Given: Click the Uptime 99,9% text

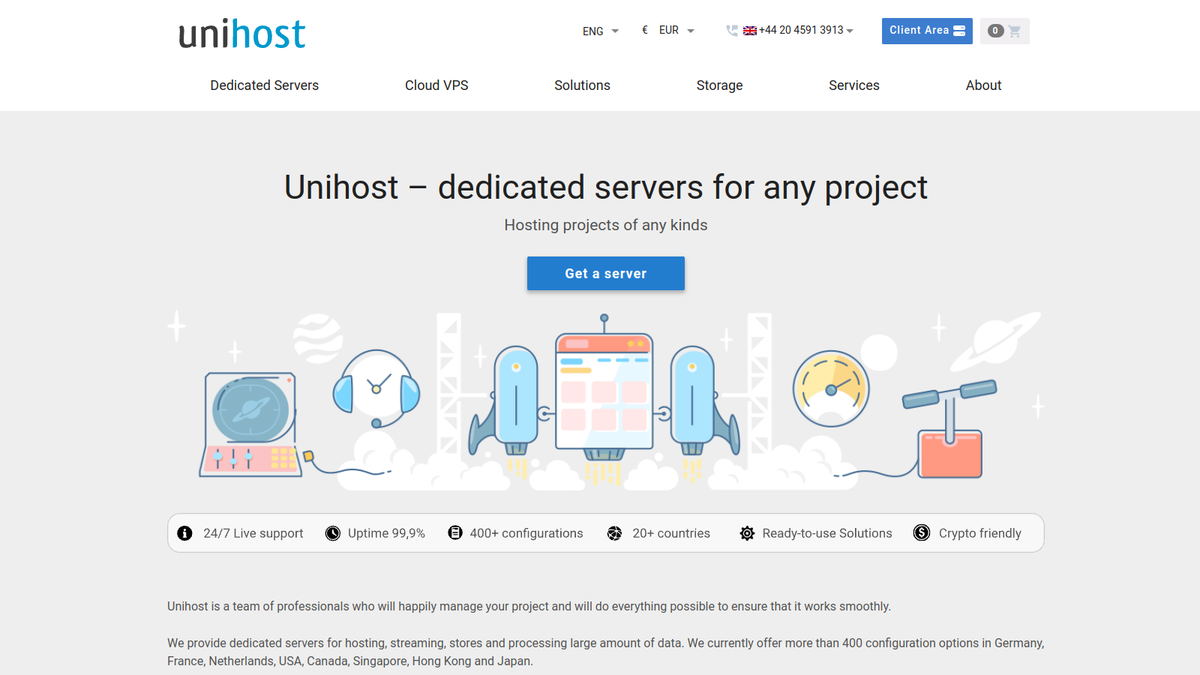Looking at the screenshot, I should (386, 533).
